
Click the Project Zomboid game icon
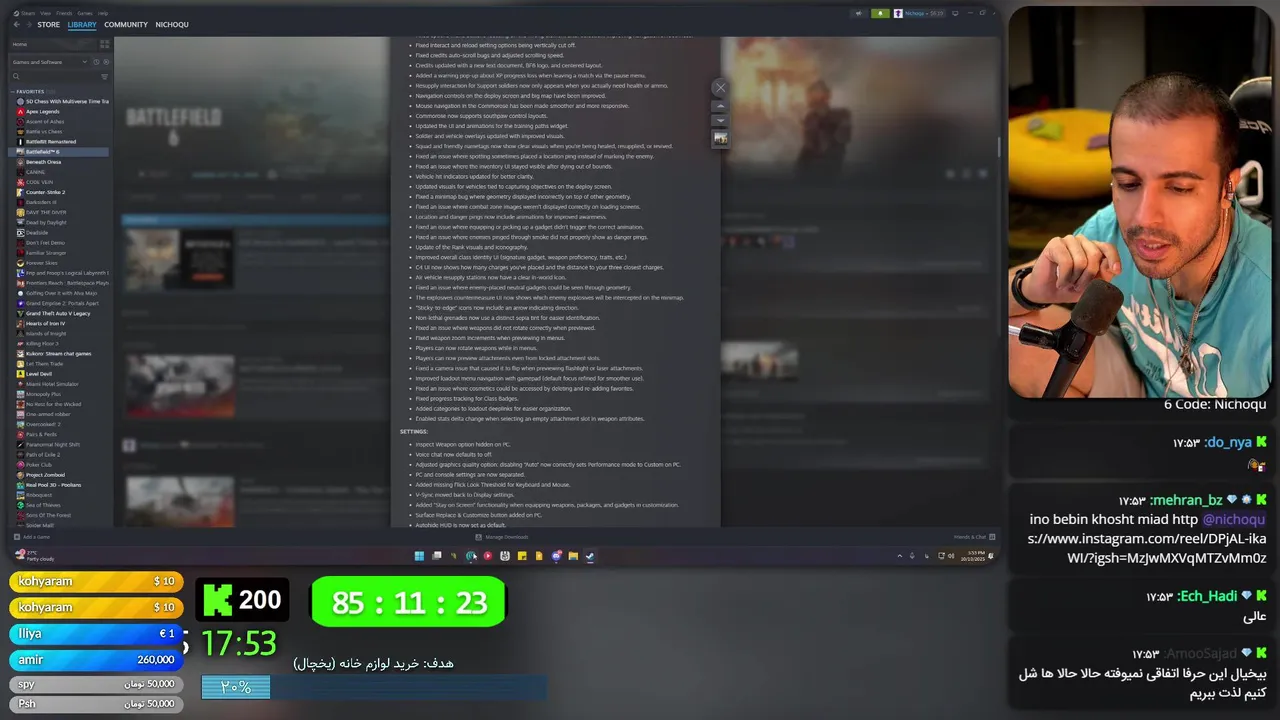[x=20, y=475]
